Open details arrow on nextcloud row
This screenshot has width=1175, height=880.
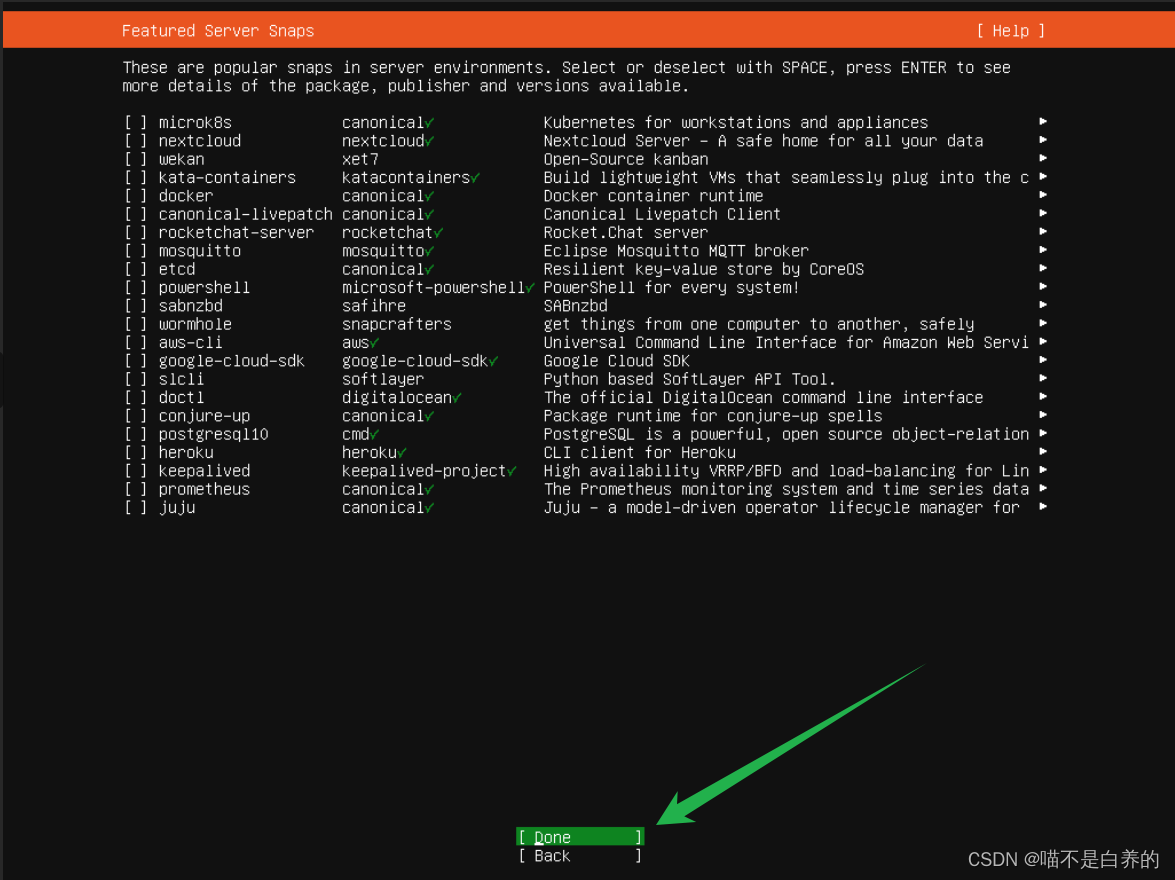1043,140
